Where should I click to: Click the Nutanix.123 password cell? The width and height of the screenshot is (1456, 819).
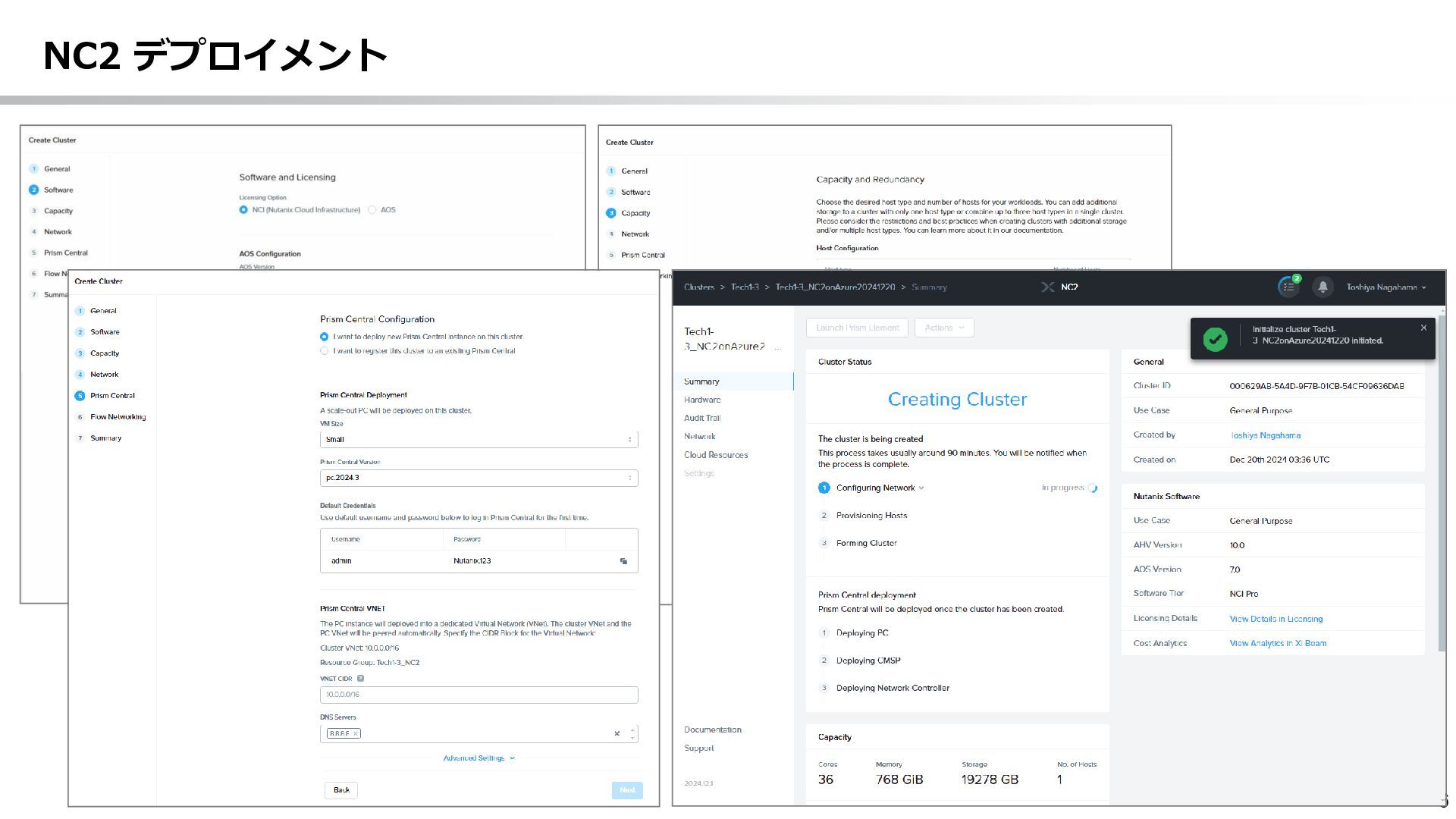[x=472, y=561]
